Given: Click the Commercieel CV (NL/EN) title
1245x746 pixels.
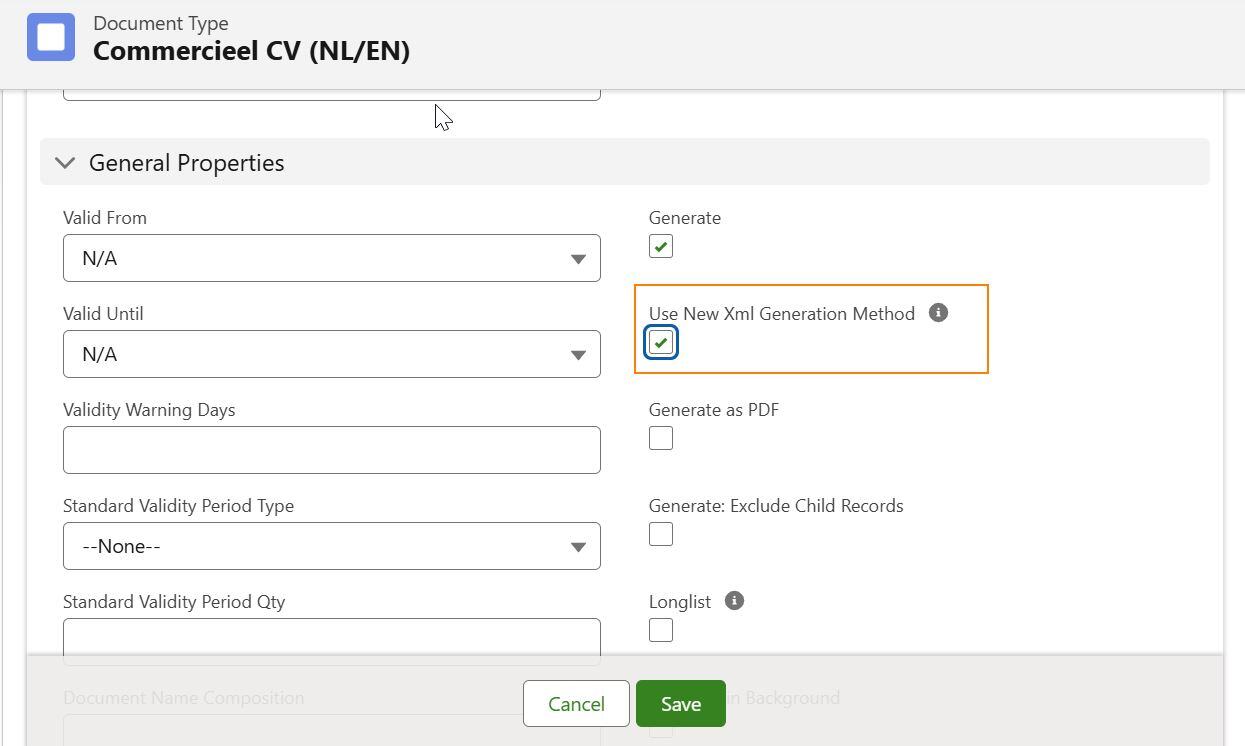Looking at the screenshot, I should point(251,51).
